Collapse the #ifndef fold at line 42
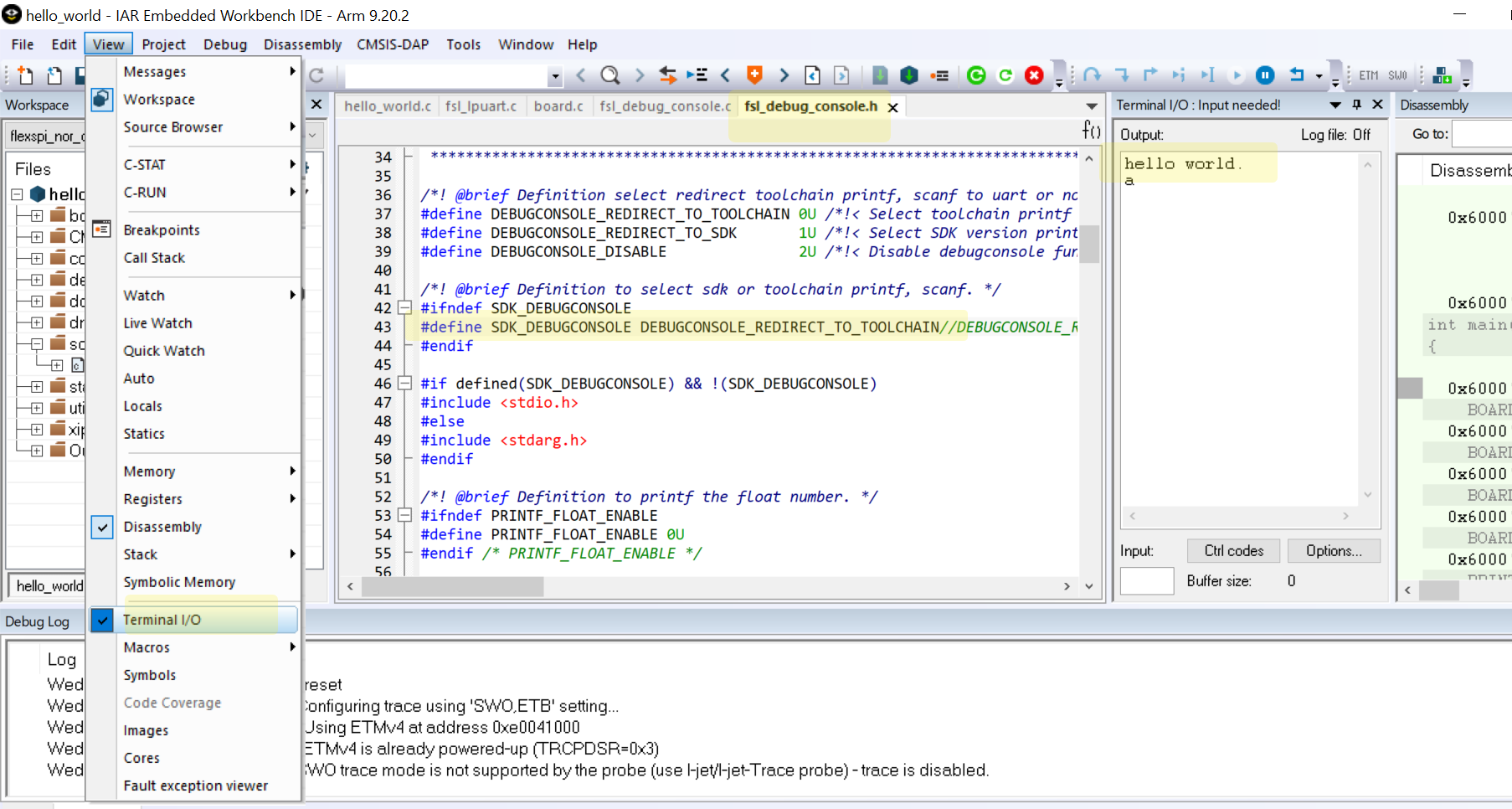The width and height of the screenshot is (1512, 809). click(x=404, y=307)
